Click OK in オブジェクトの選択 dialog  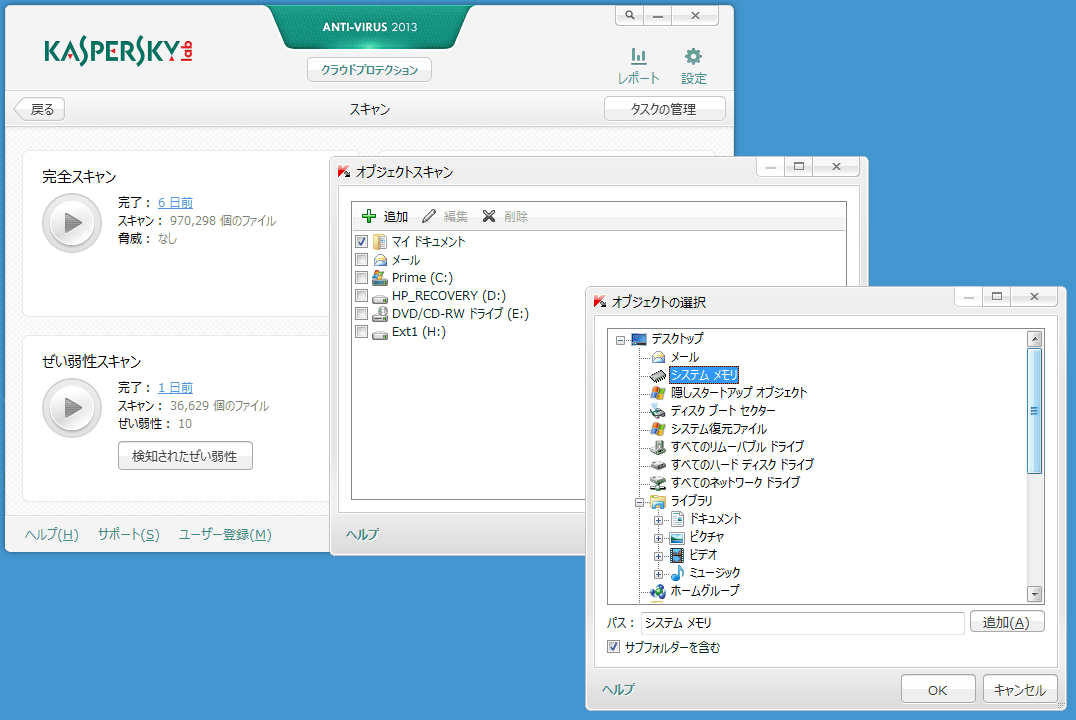point(937,690)
